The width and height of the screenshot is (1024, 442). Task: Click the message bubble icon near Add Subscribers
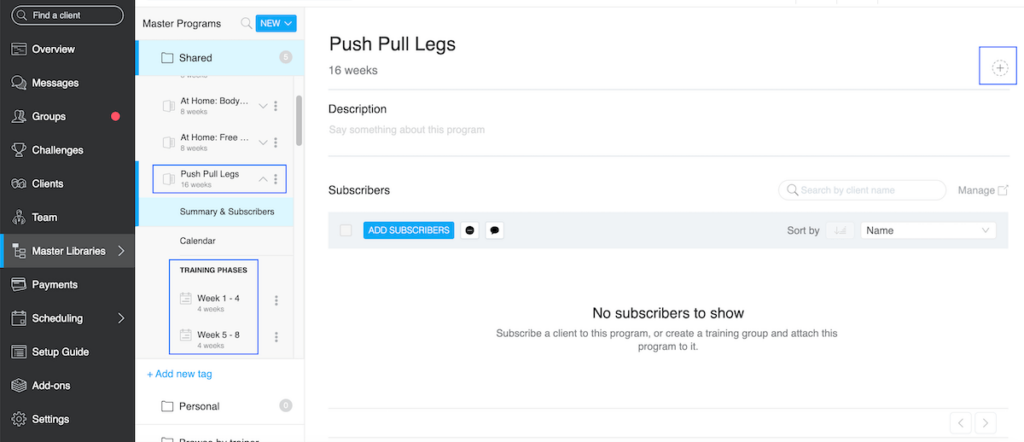494,230
